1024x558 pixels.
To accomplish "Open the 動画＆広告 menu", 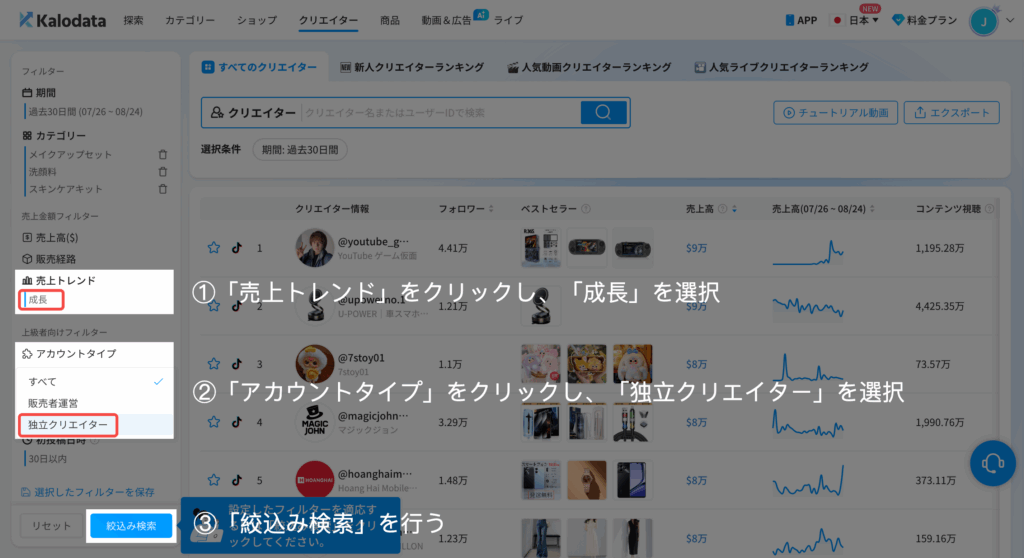I will point(446,20).
